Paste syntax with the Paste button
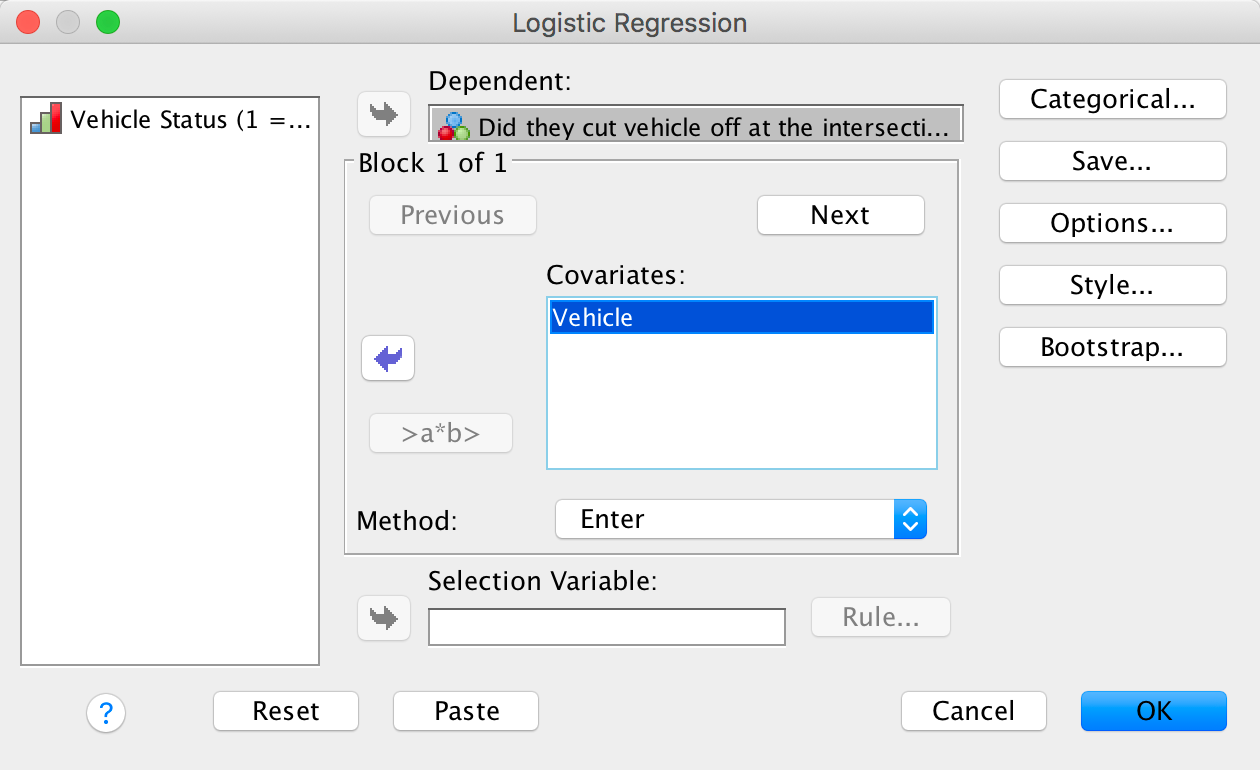 (x=466, y=711)
